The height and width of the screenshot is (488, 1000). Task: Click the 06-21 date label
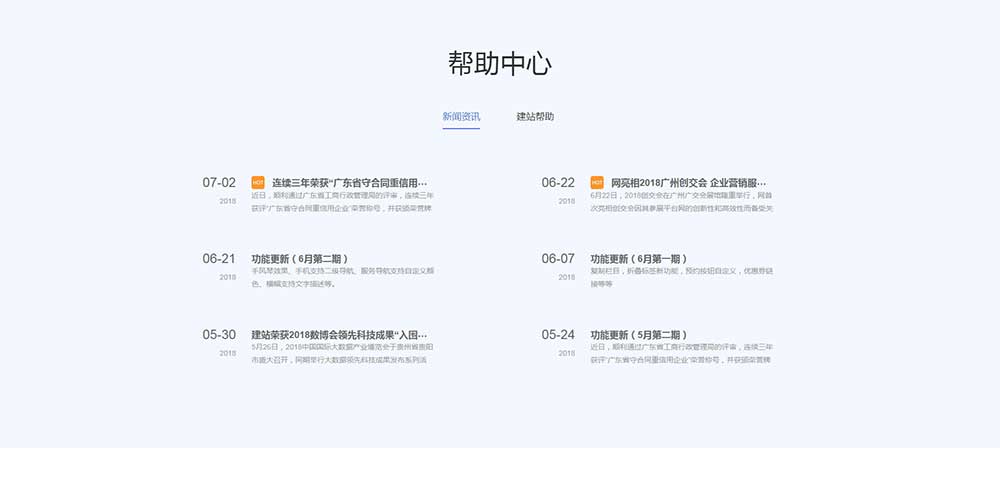[219, 259]
